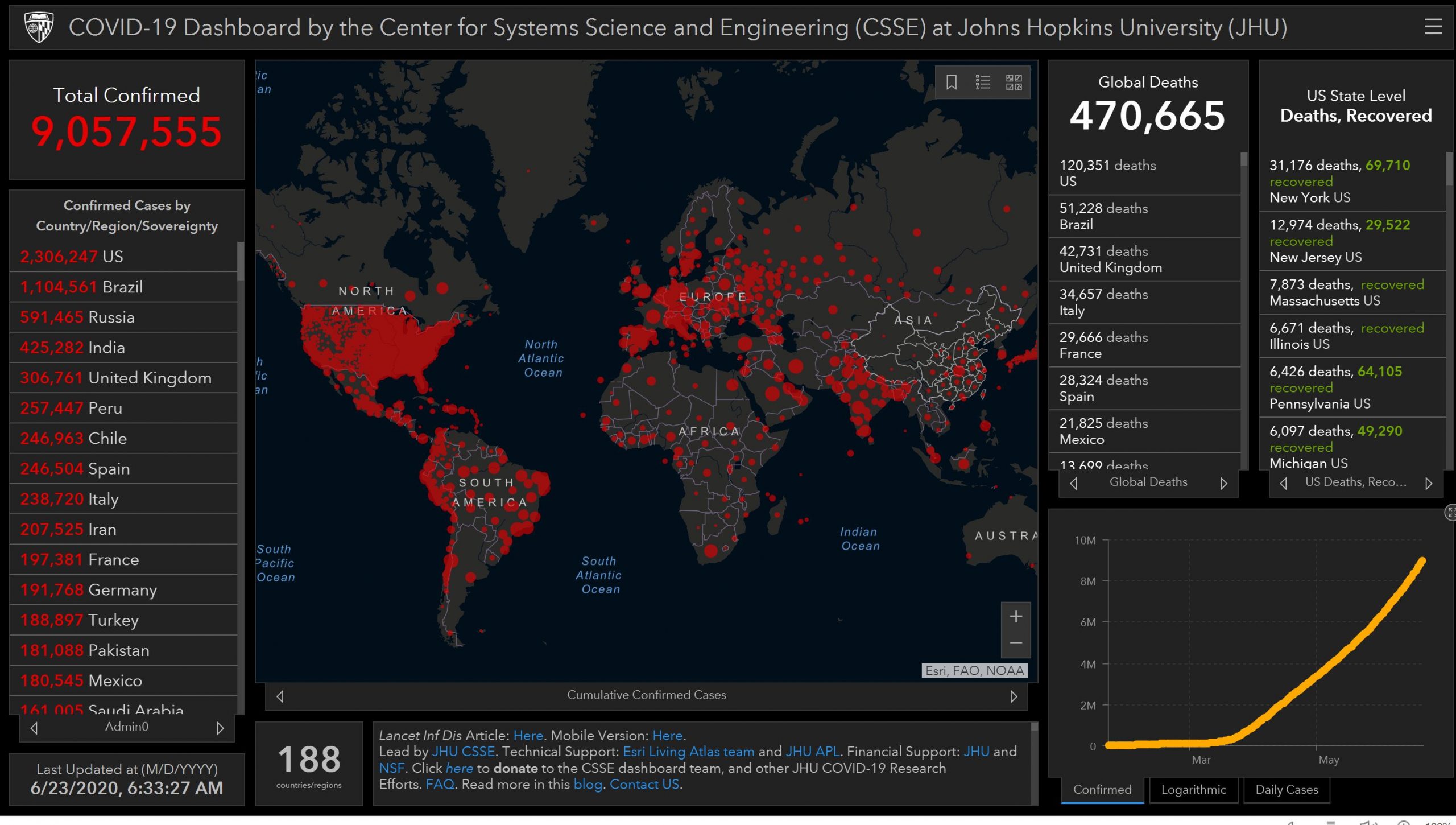Open the hamburger menu in header
Viewport: 1456px width, 825px height.
point(1433,27)
